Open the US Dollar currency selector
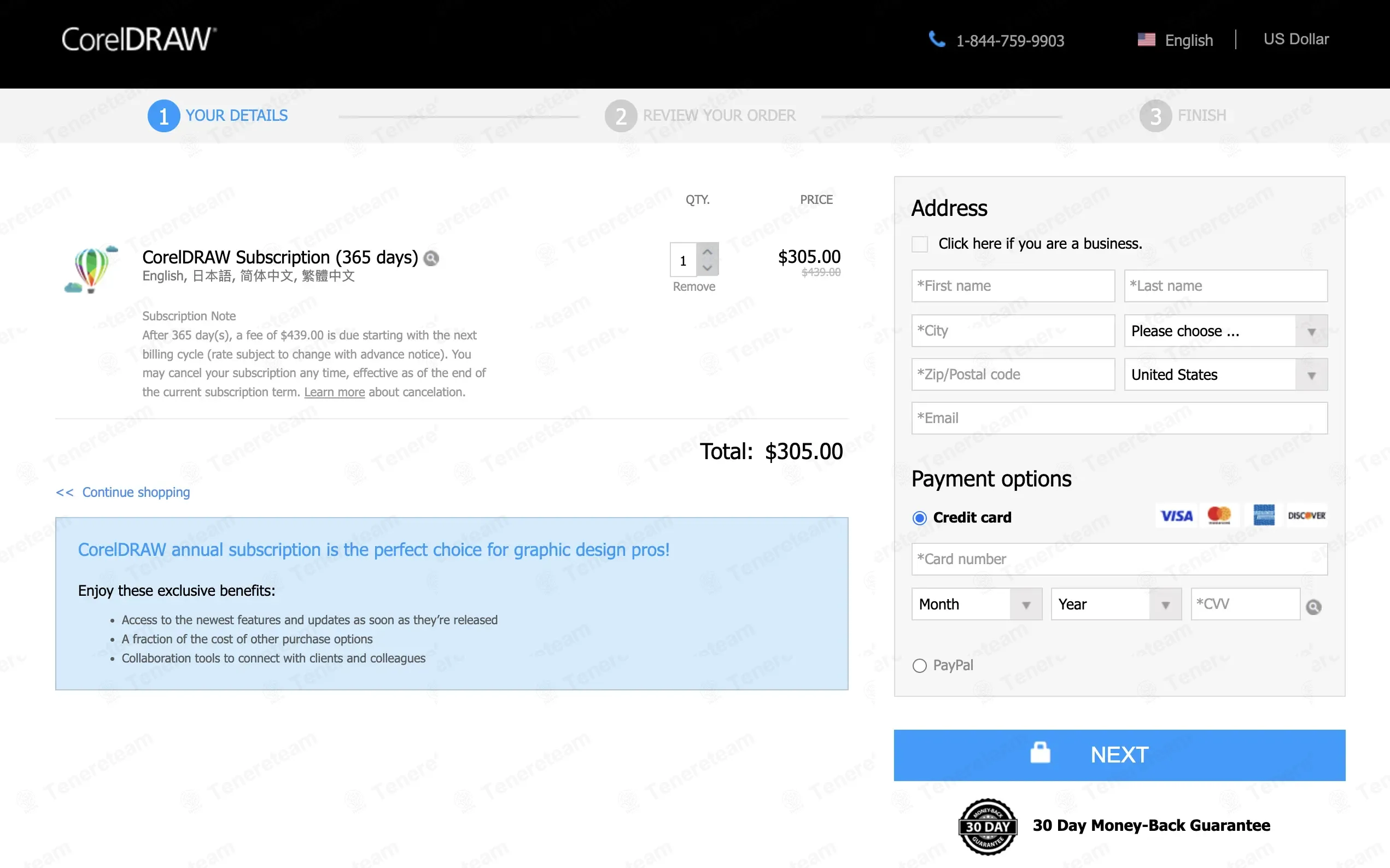 [1296, 39]
